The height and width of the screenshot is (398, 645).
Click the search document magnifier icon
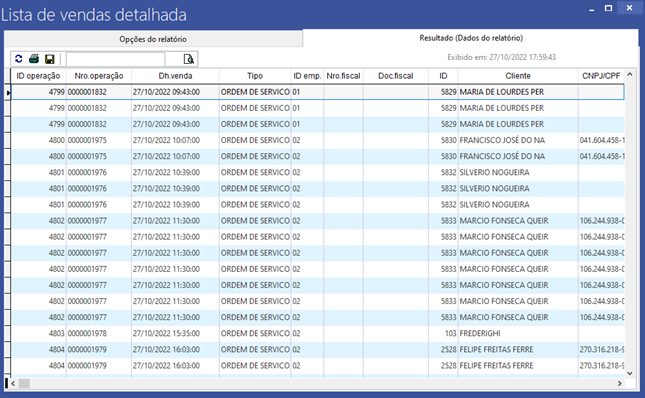coord(188,59)
